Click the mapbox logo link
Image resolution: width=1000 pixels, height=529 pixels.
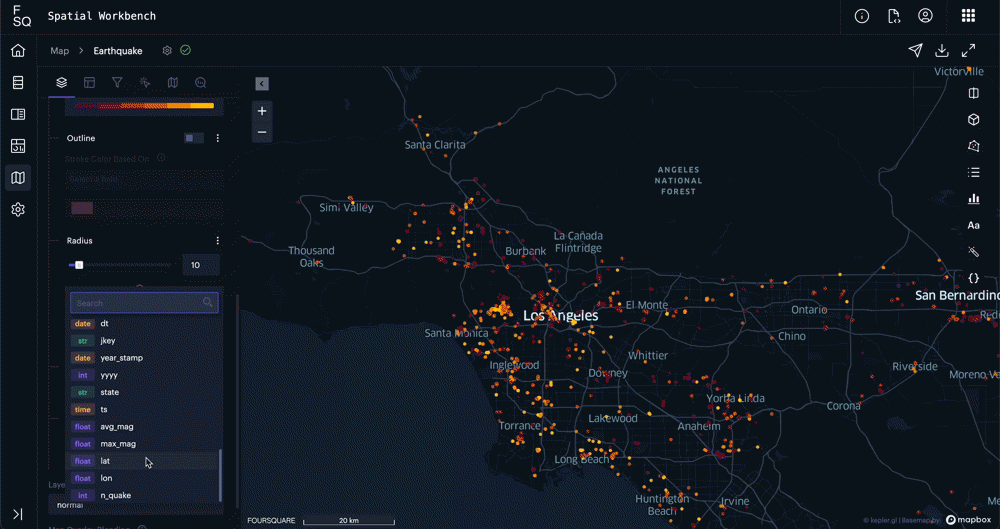coord(969,520)
